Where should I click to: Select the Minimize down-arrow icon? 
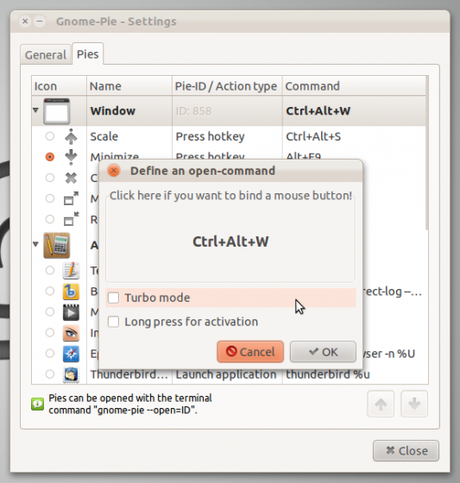(71, 157)
